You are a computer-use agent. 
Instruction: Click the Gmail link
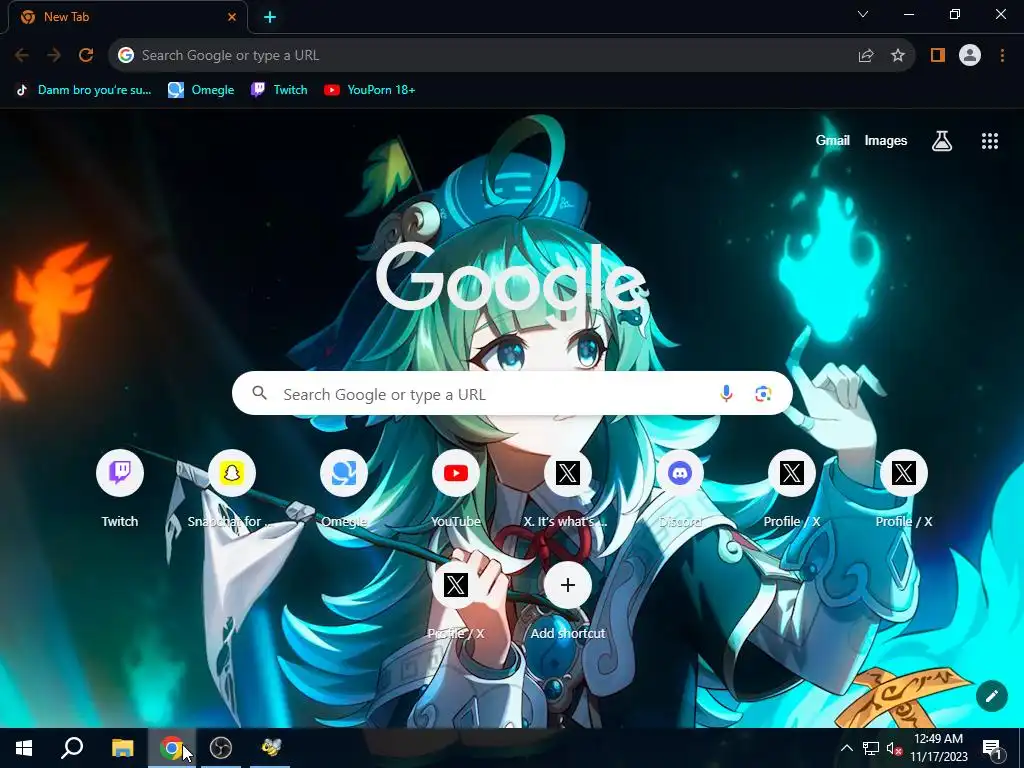coord(833,140)
